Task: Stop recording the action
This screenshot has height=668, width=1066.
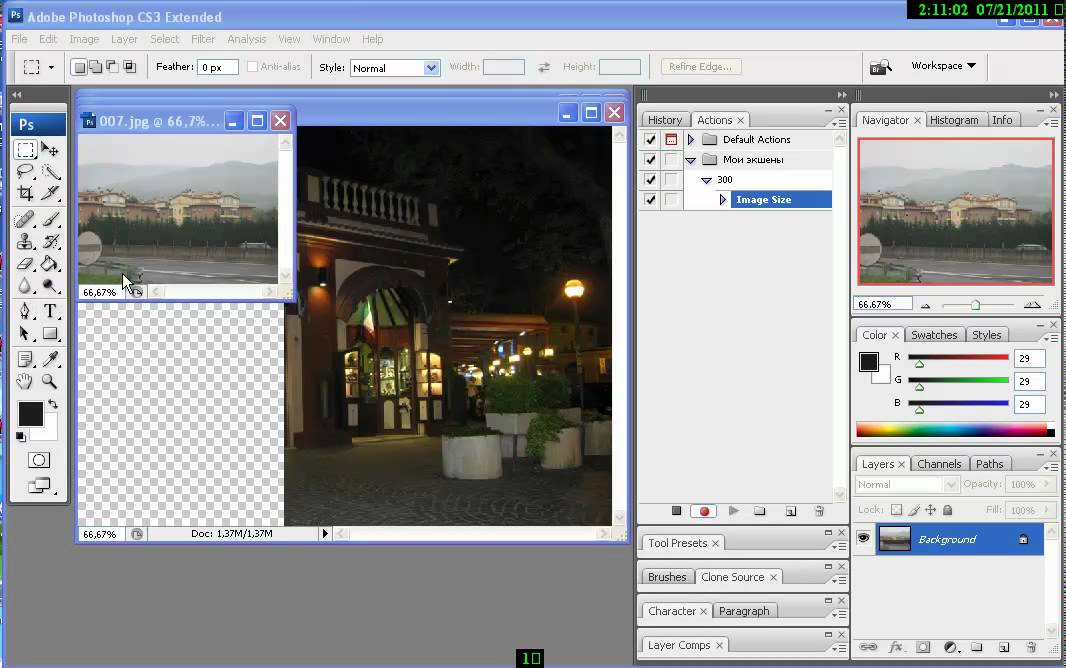Action: point(676,511)
